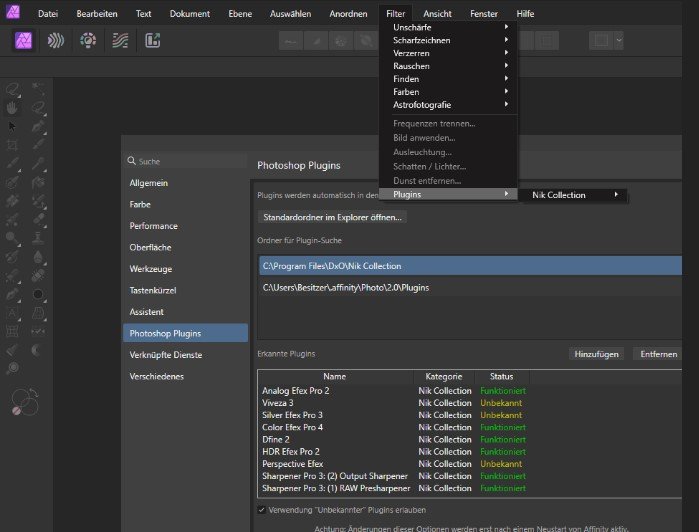Expand the Finden submenu
This screenshot has height=532, width=699.
448,79
